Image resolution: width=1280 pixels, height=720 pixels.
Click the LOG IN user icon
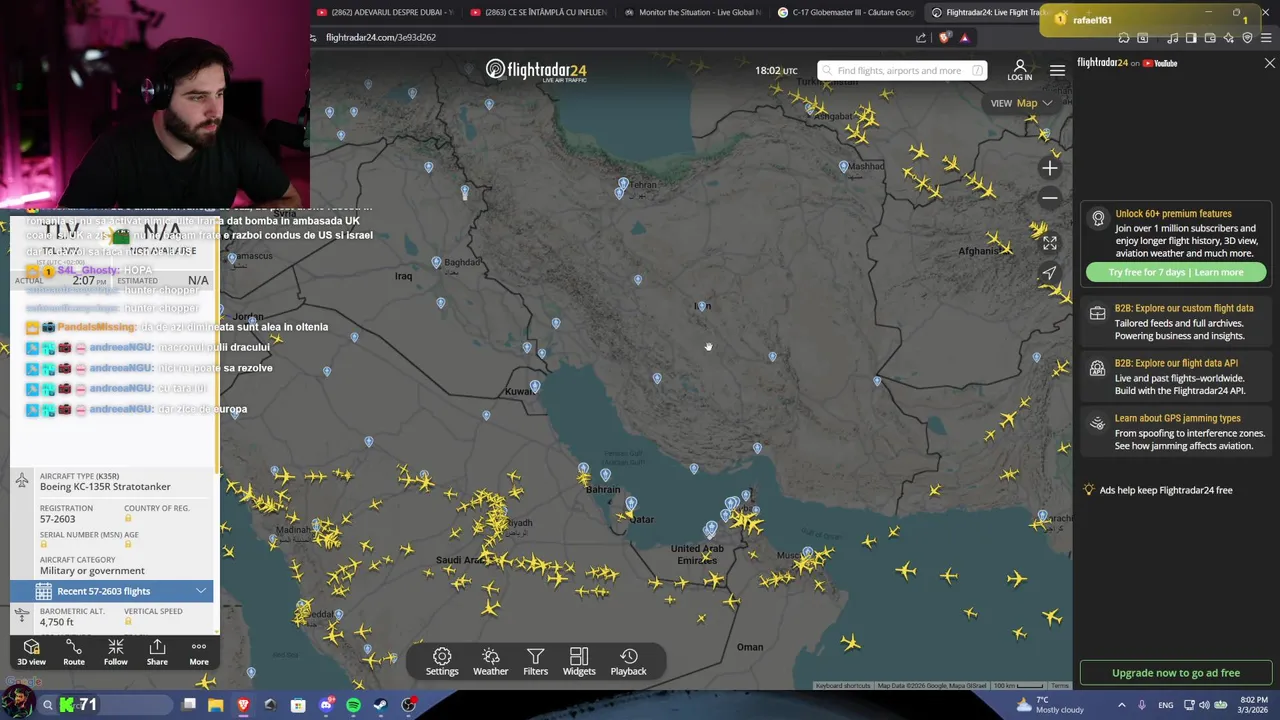[x=1020, y=70]
